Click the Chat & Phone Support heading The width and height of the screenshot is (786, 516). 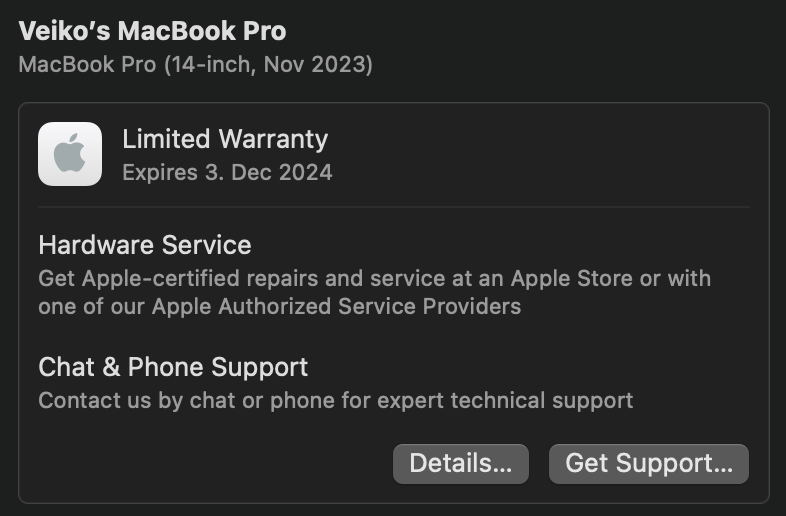pyautogui.click(x=173, y=367)
